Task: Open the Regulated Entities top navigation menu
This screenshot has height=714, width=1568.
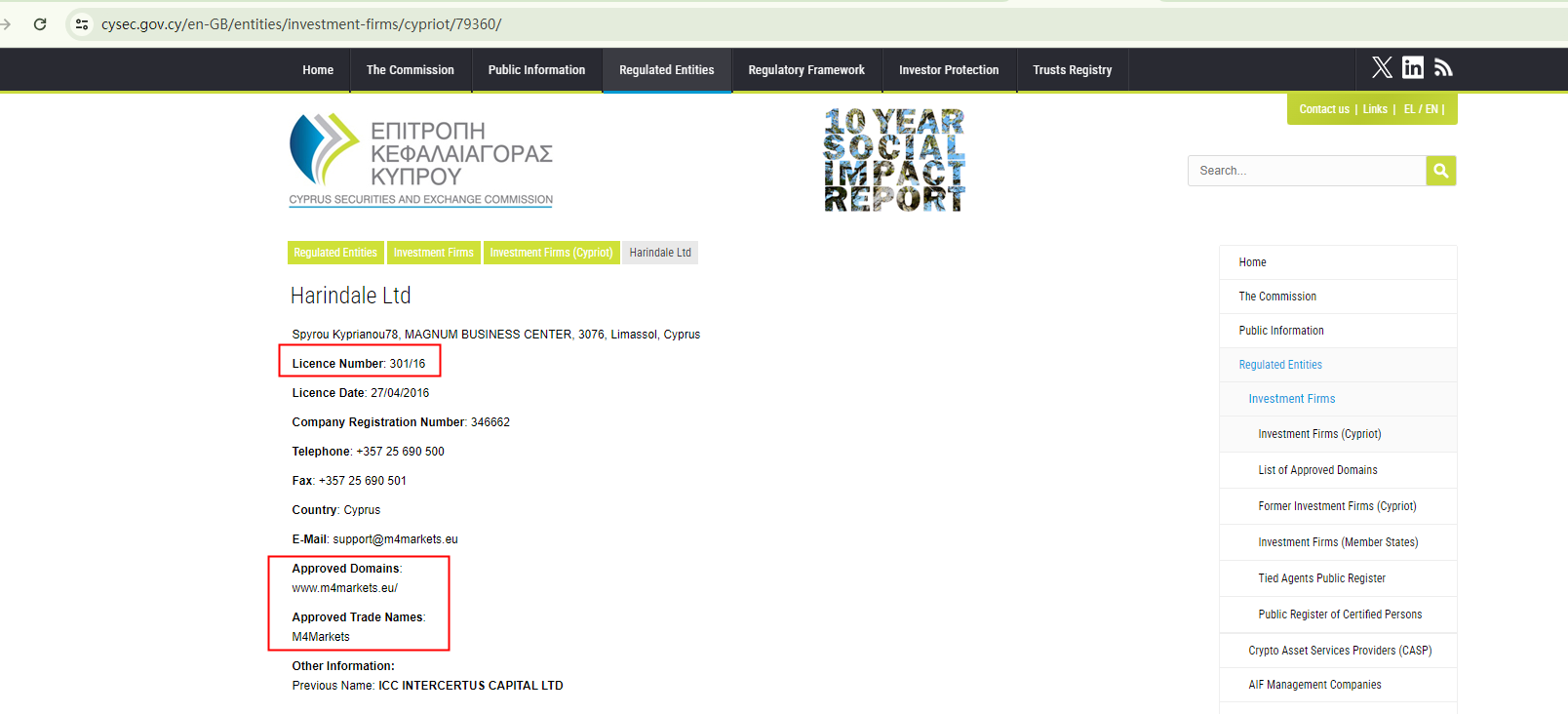Action: pos(667,70)
